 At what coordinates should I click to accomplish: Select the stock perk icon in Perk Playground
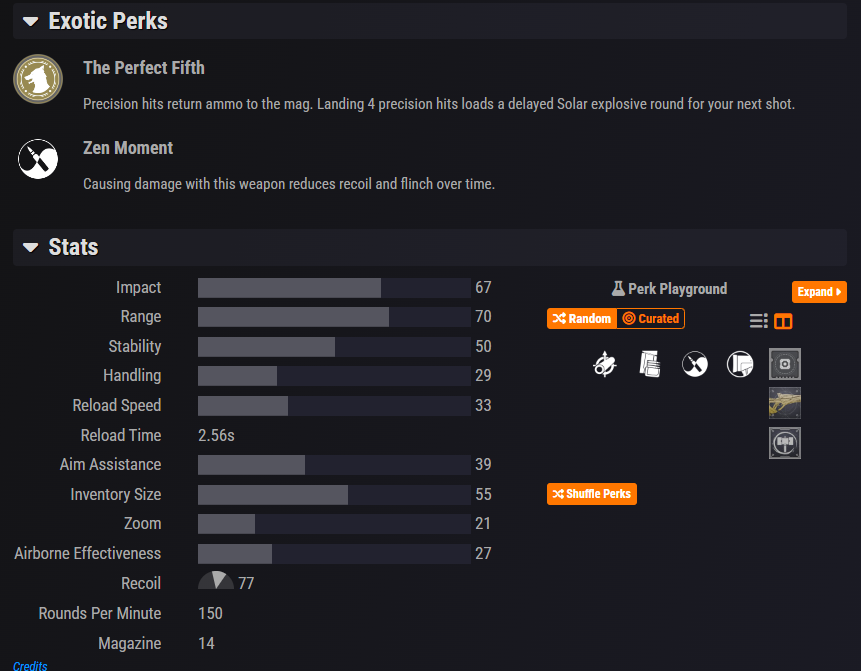tap(740, 364)
